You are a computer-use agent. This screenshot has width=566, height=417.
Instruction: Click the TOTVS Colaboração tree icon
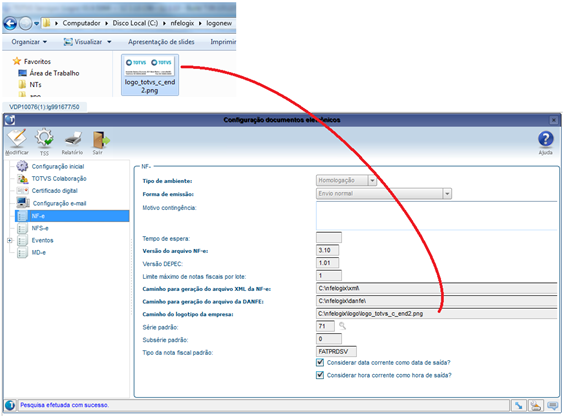[22, 179]
